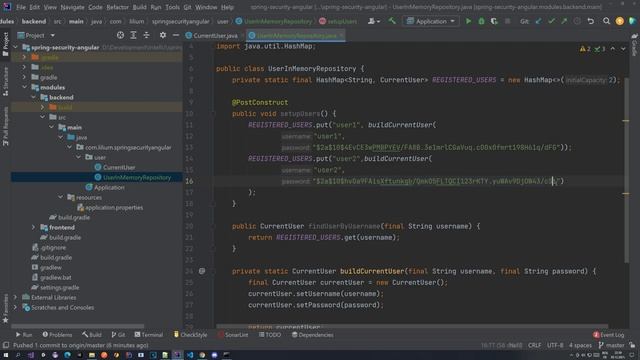640x360 pixels.
Task: Click the warnings count indicator
Action: (585, 49)
